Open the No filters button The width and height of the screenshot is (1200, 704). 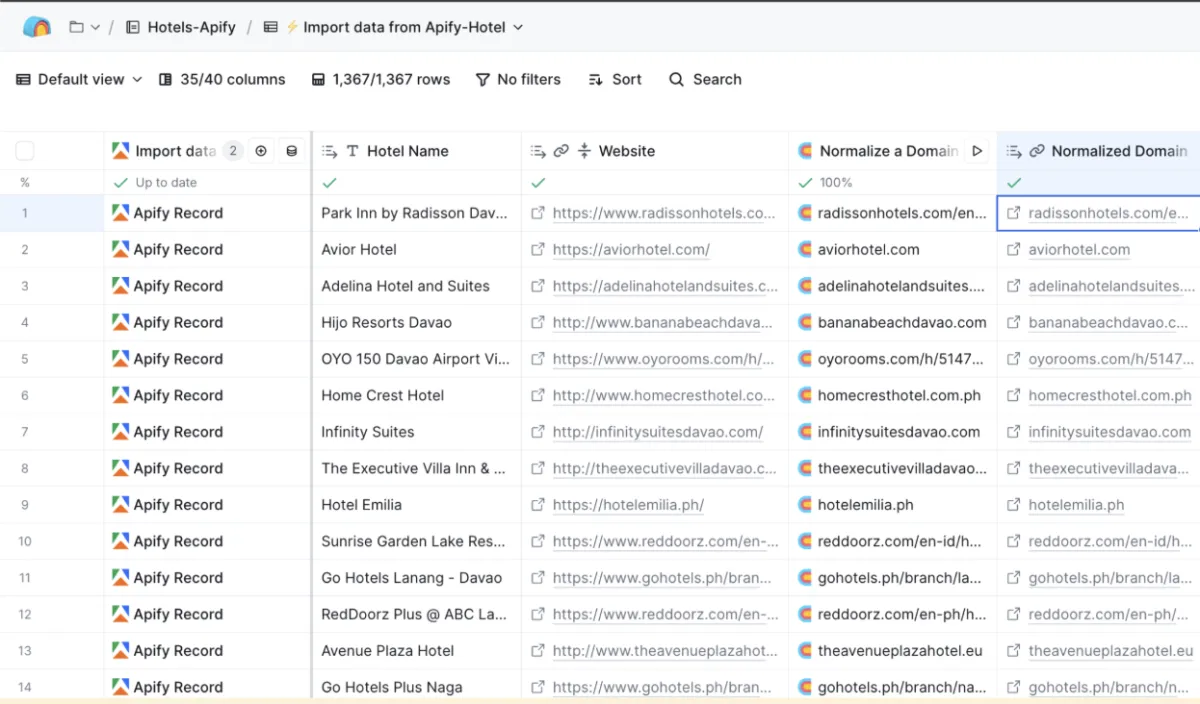pos(518,79)
